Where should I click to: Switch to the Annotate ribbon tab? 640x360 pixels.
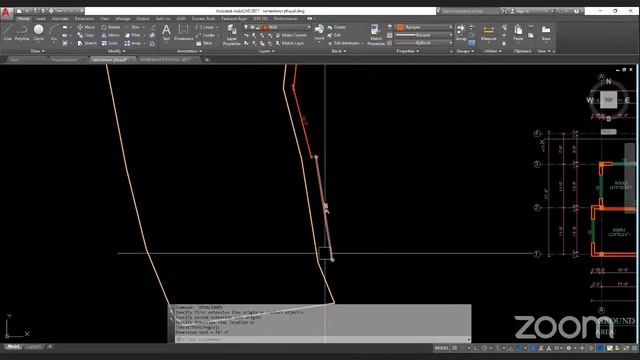pyautogui.click(x=60, y=19)
